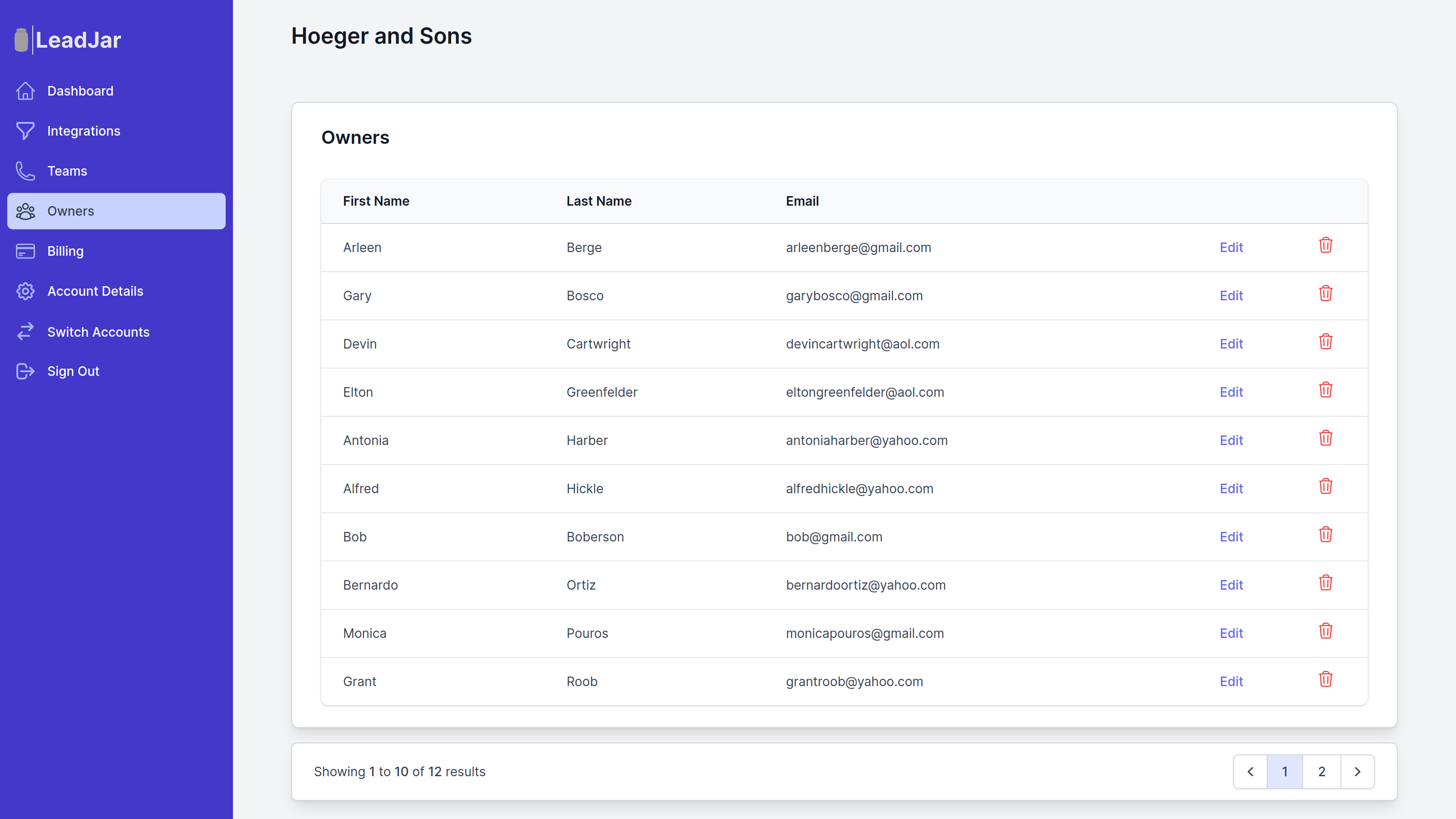Click the Owners people icon
The image size is (1456, 819).
click(x=25, y=211)
